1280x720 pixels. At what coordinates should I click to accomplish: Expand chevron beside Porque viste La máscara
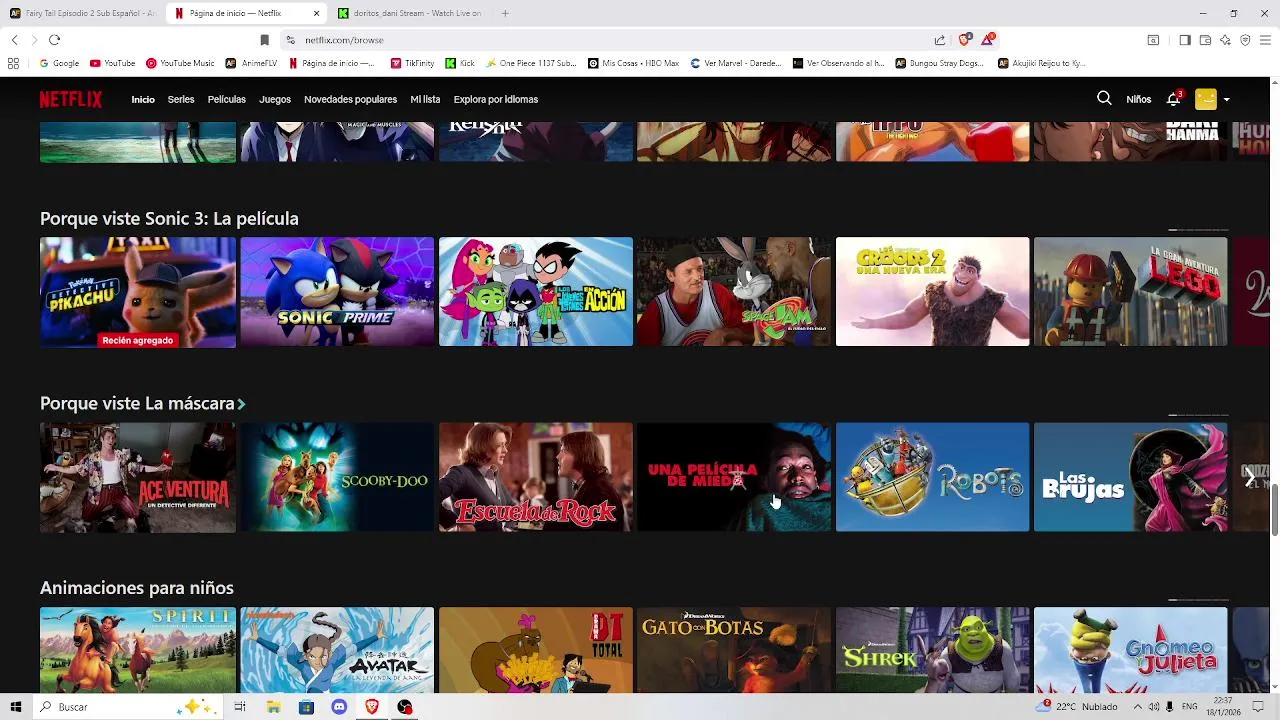241,404
